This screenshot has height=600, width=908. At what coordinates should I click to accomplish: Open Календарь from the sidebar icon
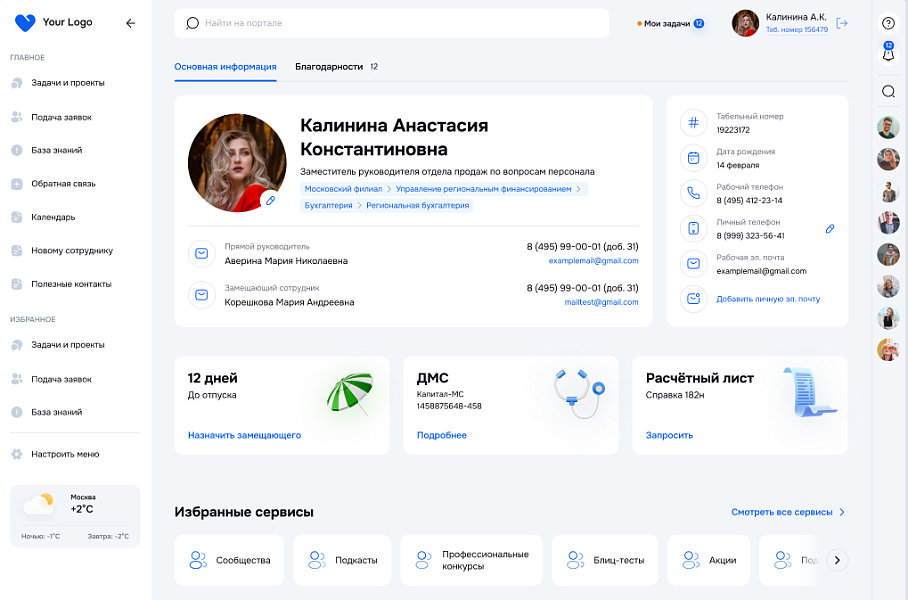coord(16,217)
